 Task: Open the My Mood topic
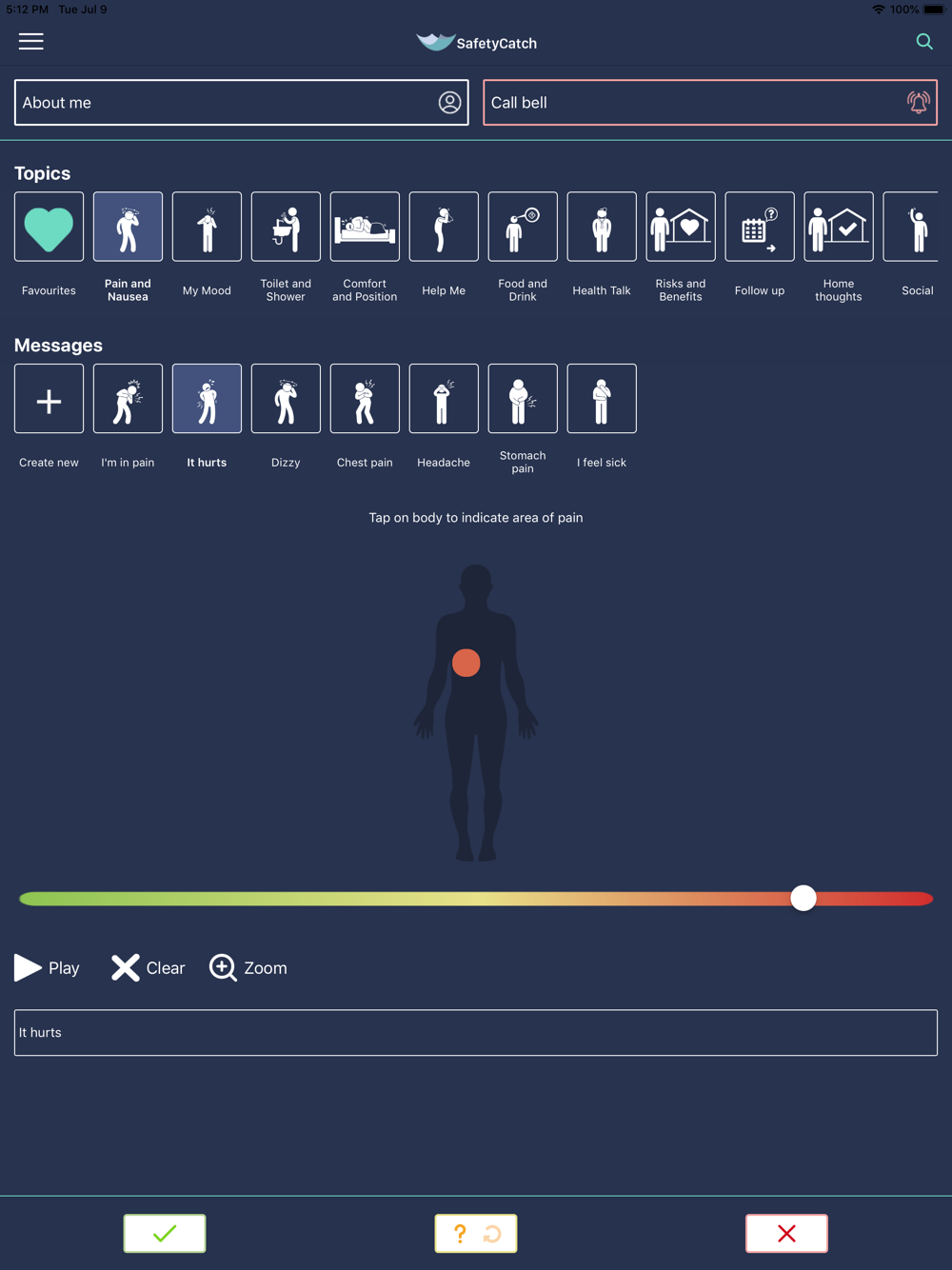pos(207,227)
